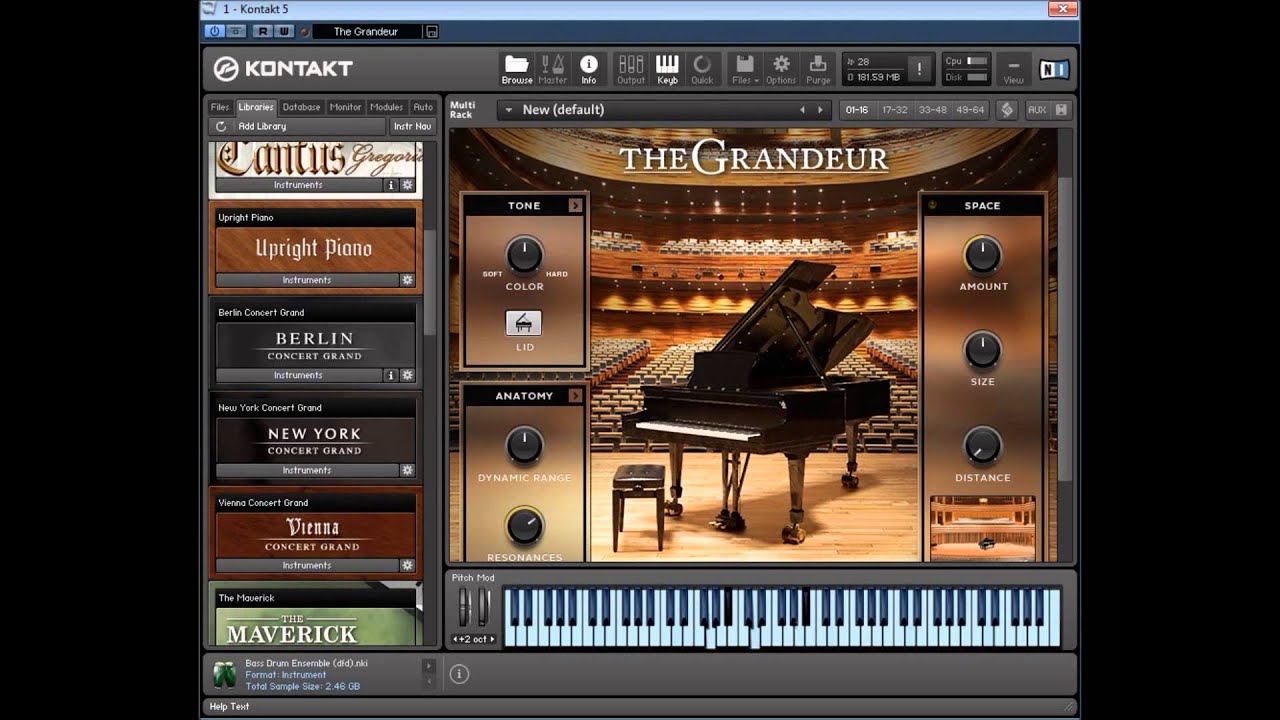Click the panic exclamation button

click(920, 69)
